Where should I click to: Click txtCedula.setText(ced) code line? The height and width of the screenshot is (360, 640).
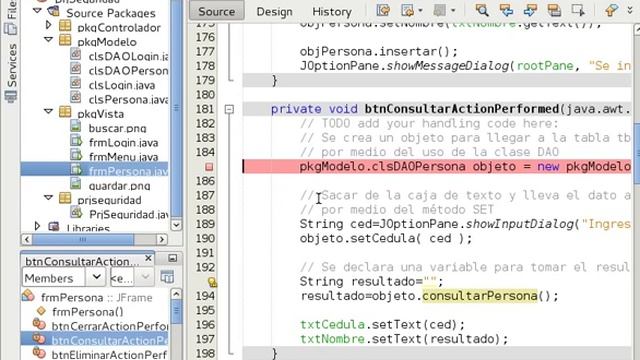[x=382, y=325]
